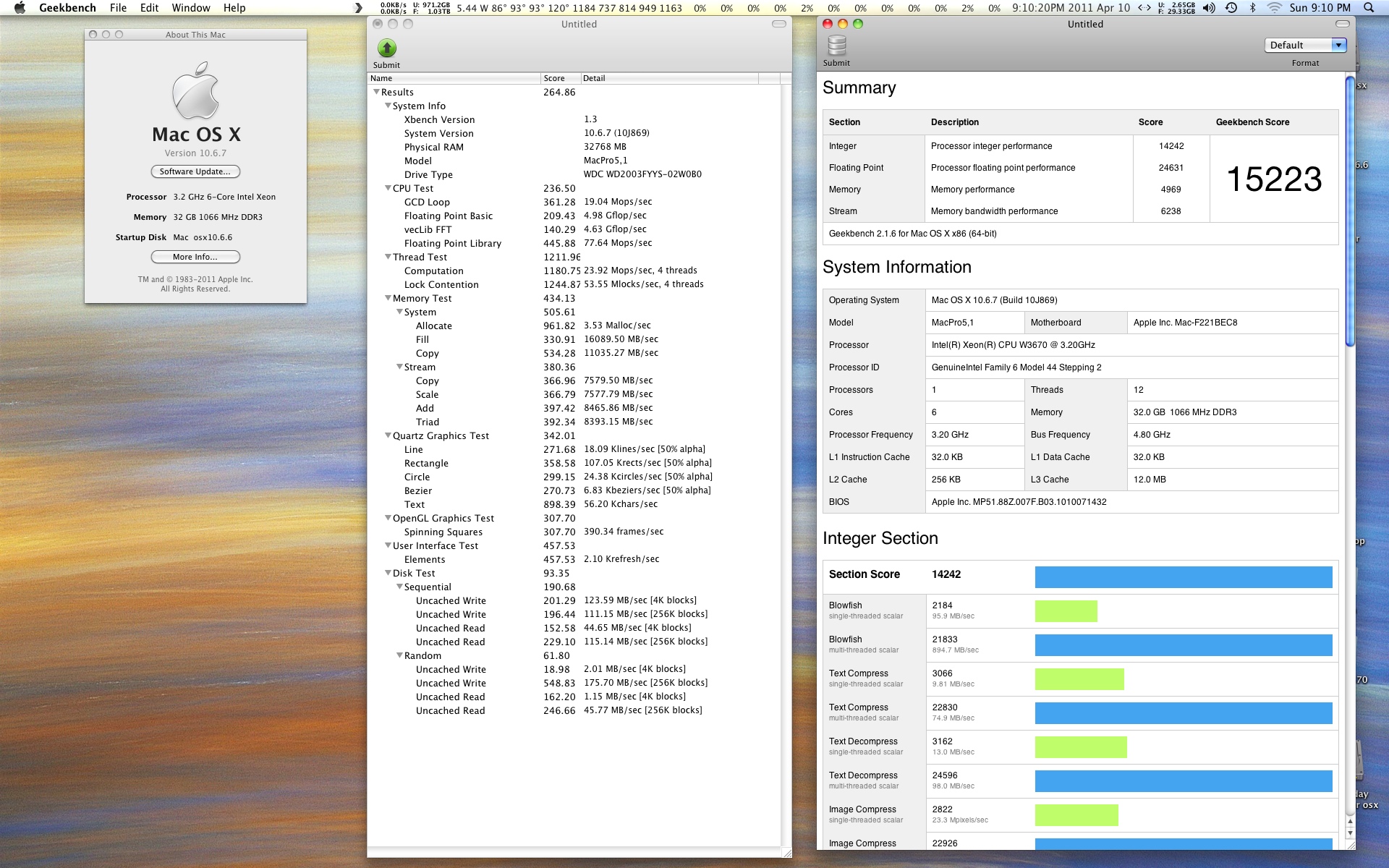Viewport: 1389px width, 868px height.
Task: Select the Bezier row in Quartz tests
Action: (x=575, y=490)
